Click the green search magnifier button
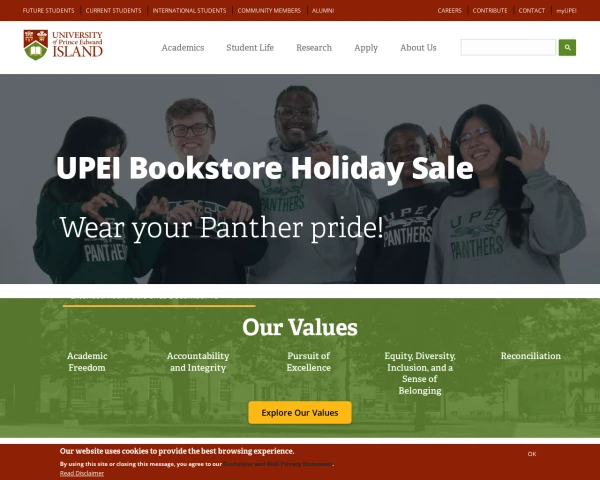Viewport: 600px width, 480px height. [x=567, y=47]
